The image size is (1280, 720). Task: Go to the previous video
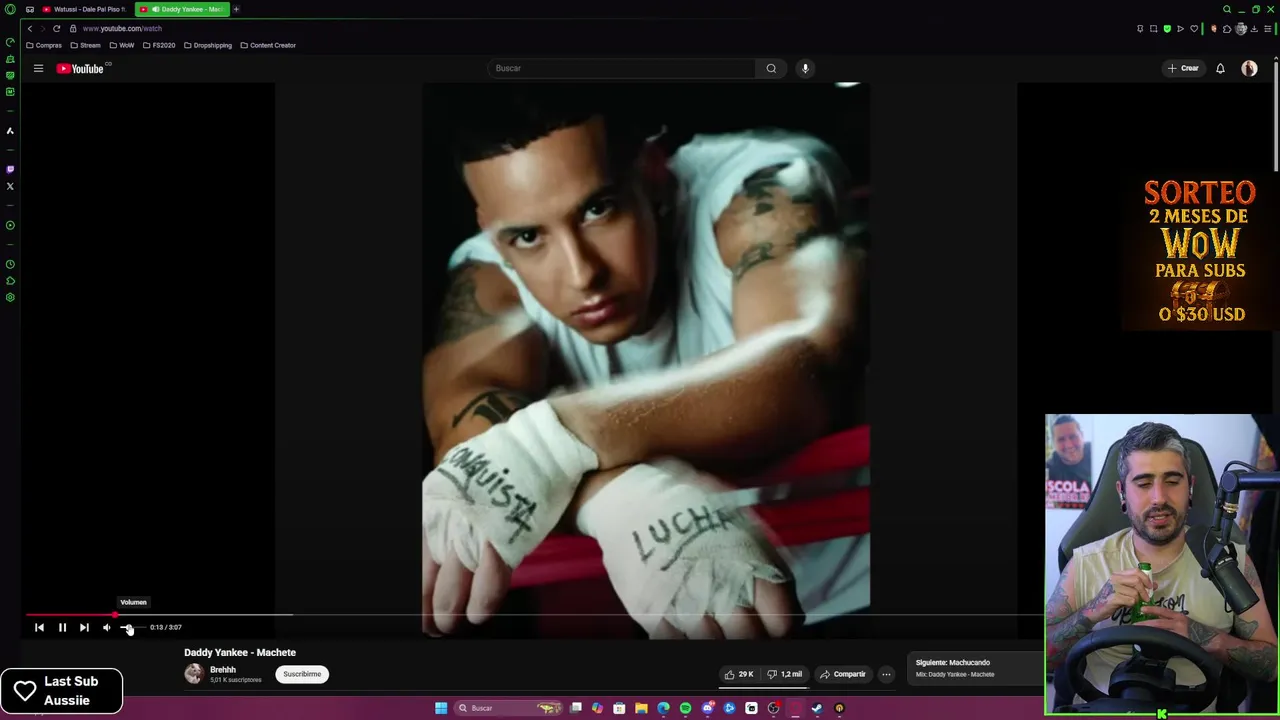click(39, 627)
